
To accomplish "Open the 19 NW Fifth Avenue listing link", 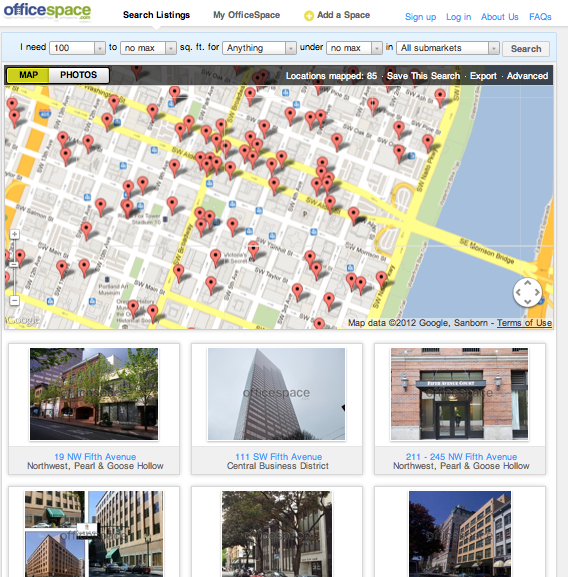I will pos(95,457).
